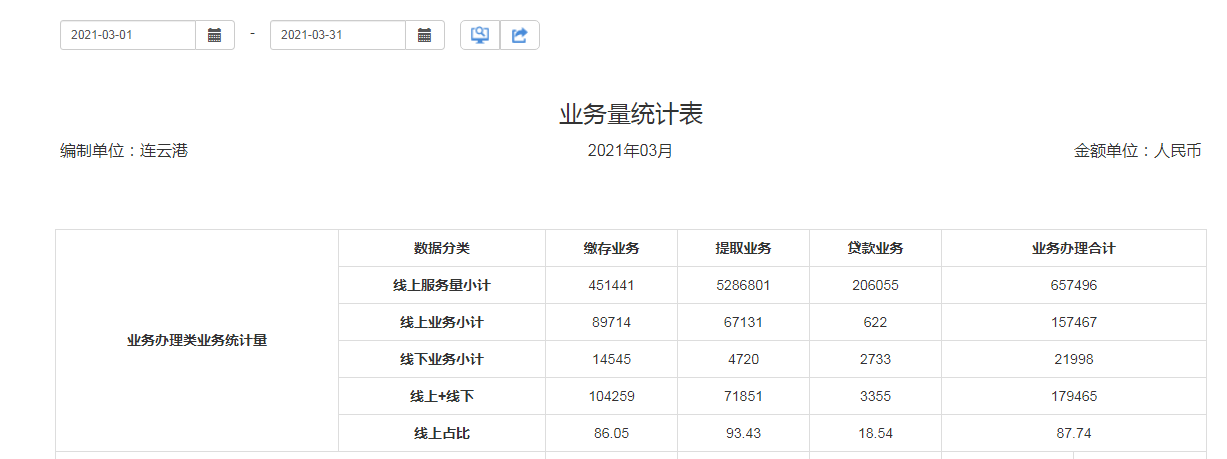Select the 线上占比 row label
The image size is (1227, 459).
pos(442,433)
